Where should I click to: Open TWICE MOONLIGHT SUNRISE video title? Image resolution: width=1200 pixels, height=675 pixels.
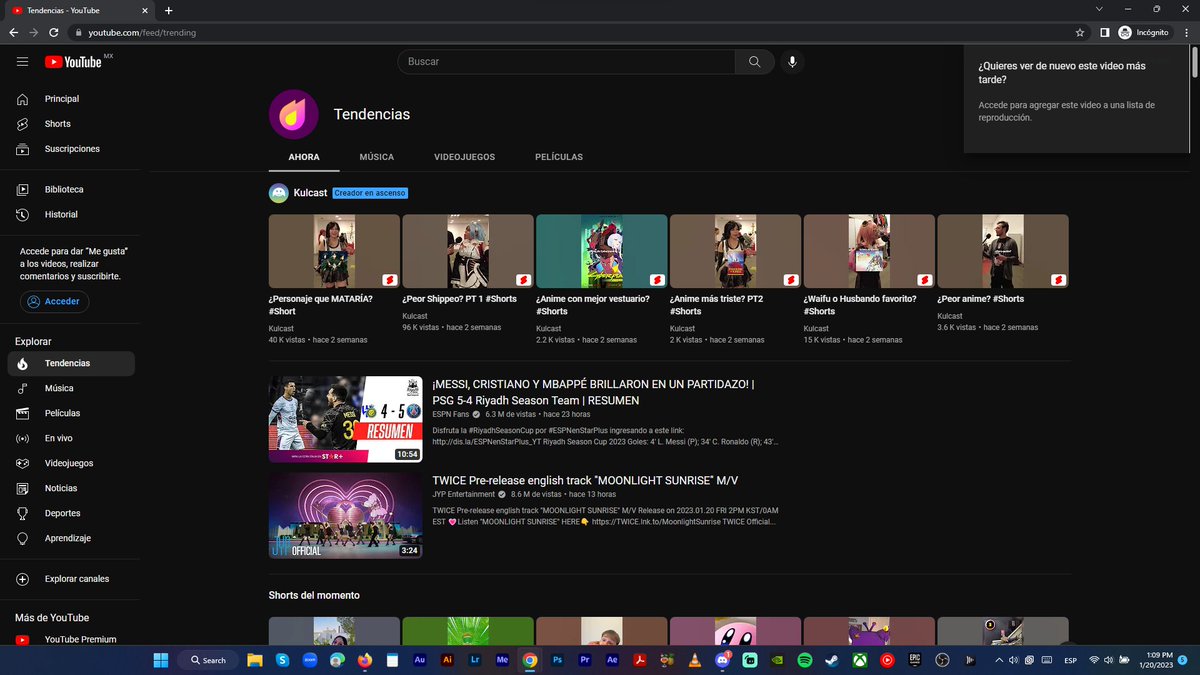(x=585, y=480)
